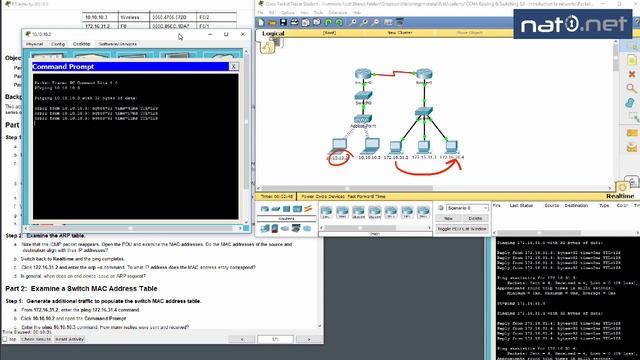The image size is (640, 360).
Task: Open the custom devices dialog icon
Action: [x=400, y=22]
